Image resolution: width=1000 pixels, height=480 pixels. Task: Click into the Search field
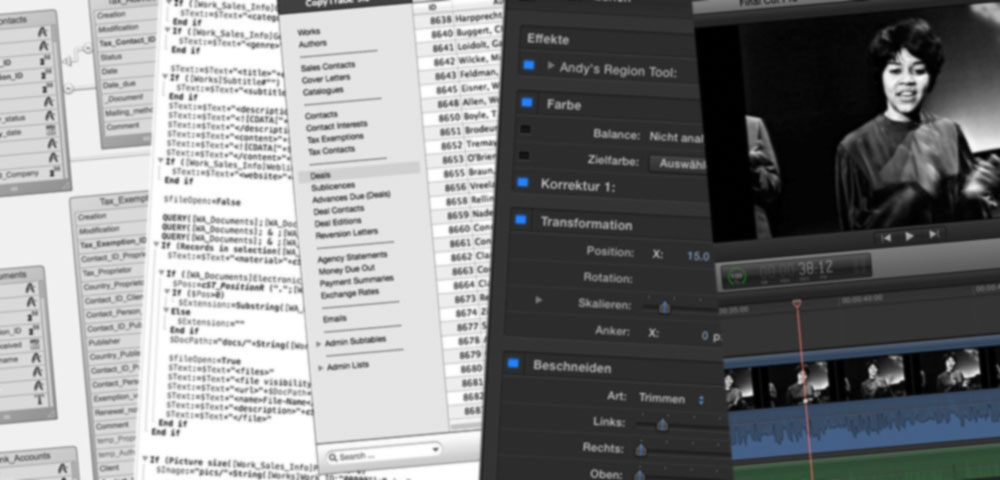click(383, 455)
